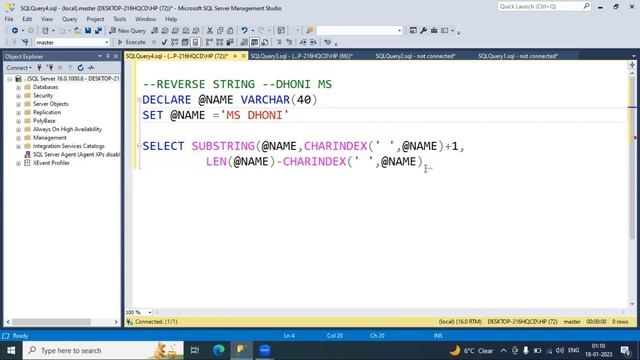
Task: Click the Increase Indent icon
Action: click(x=313, y=42)
